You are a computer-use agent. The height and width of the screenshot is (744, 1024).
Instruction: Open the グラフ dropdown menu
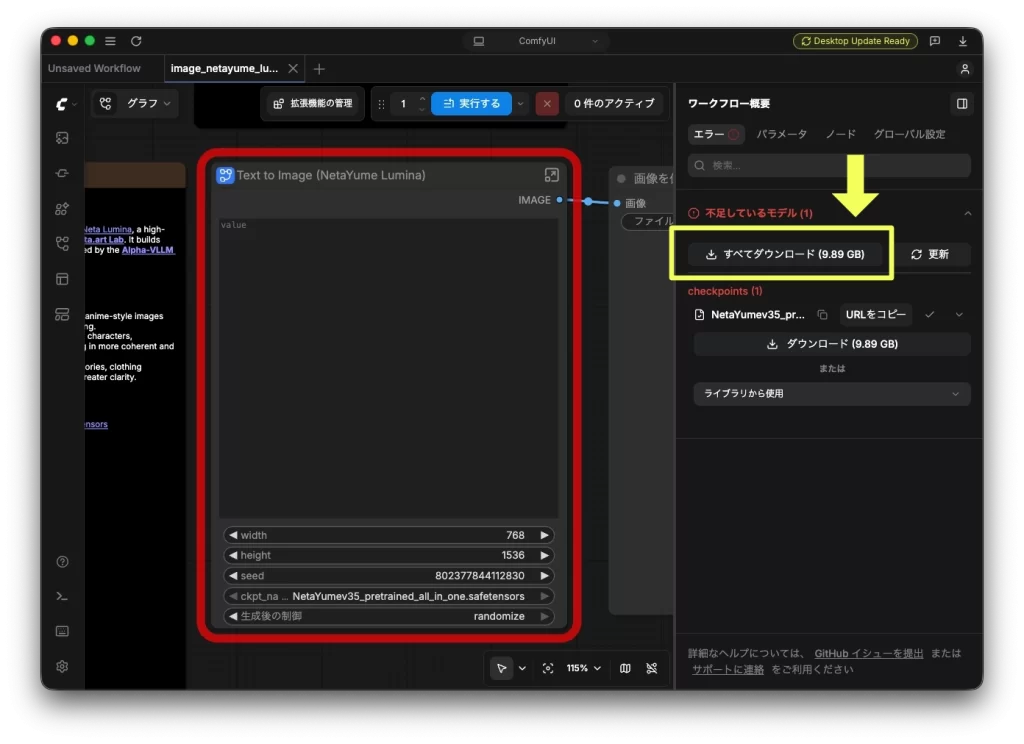click(149, 103)
